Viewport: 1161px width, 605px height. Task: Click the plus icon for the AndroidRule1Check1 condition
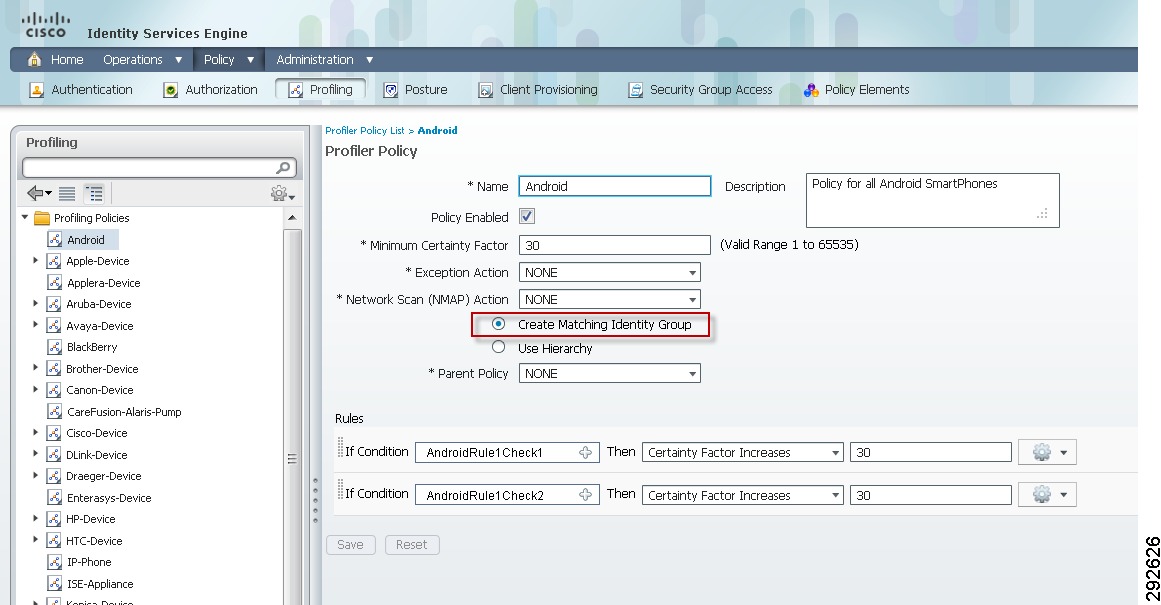tap(586, 452)
